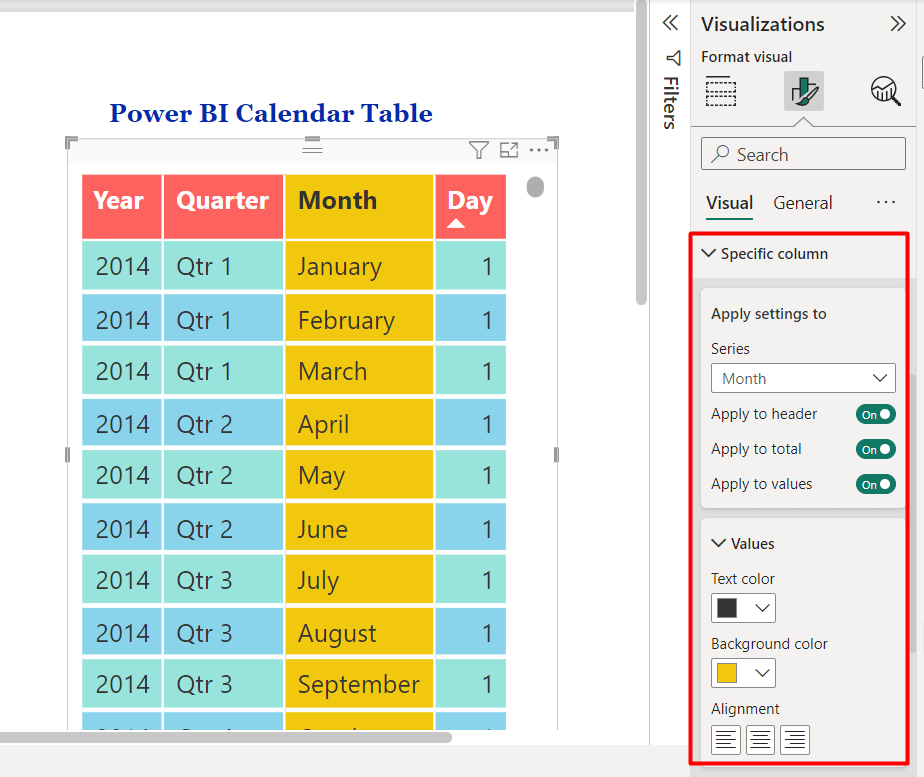
Task: Select the July month cell
Action: (x=359, y=580)
